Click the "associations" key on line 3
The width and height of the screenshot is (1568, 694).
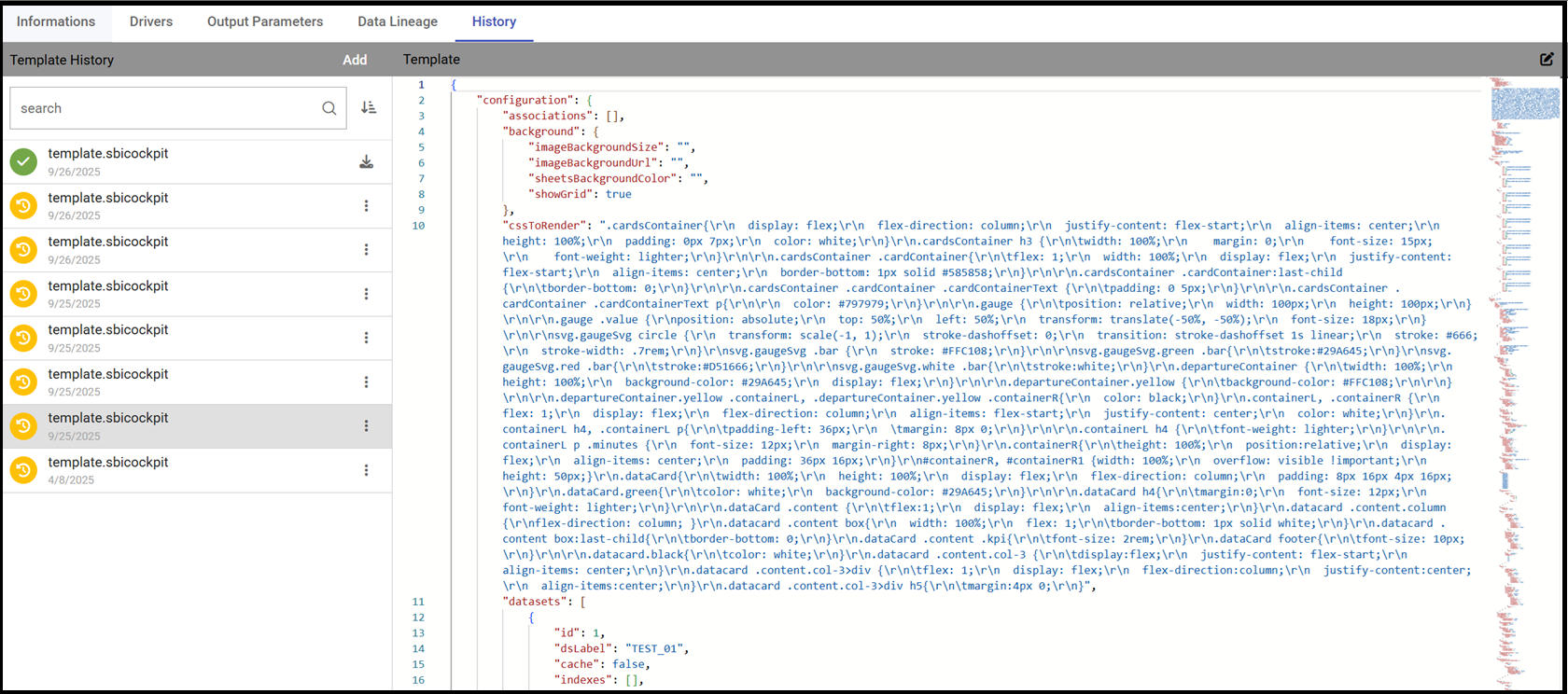pos(548,116)
